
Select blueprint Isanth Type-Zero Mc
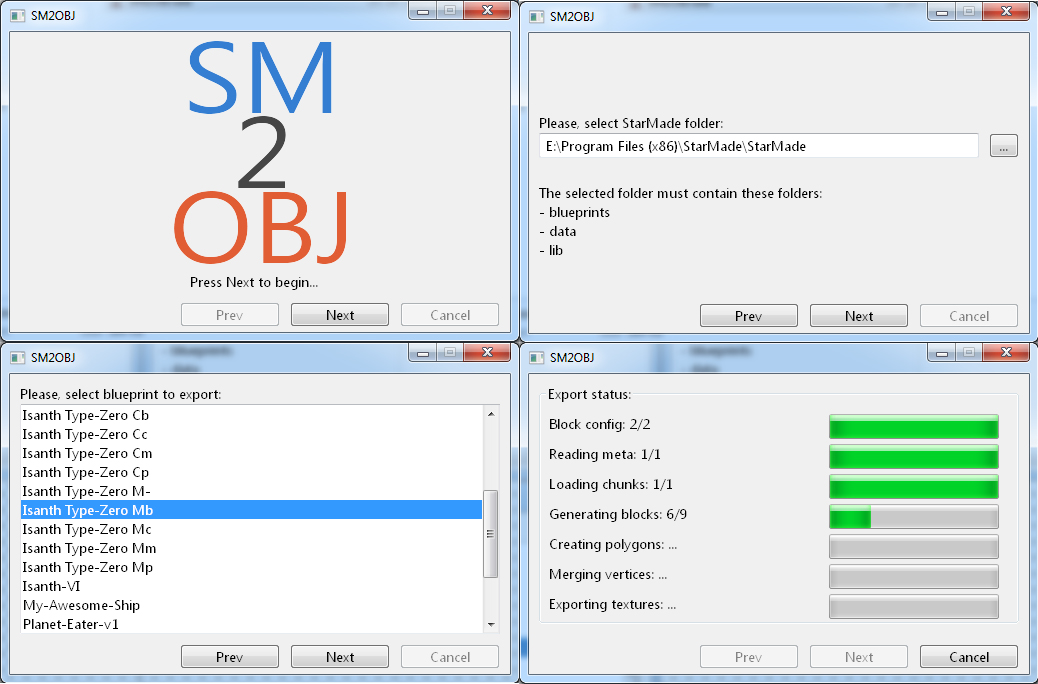coord(252,529)
